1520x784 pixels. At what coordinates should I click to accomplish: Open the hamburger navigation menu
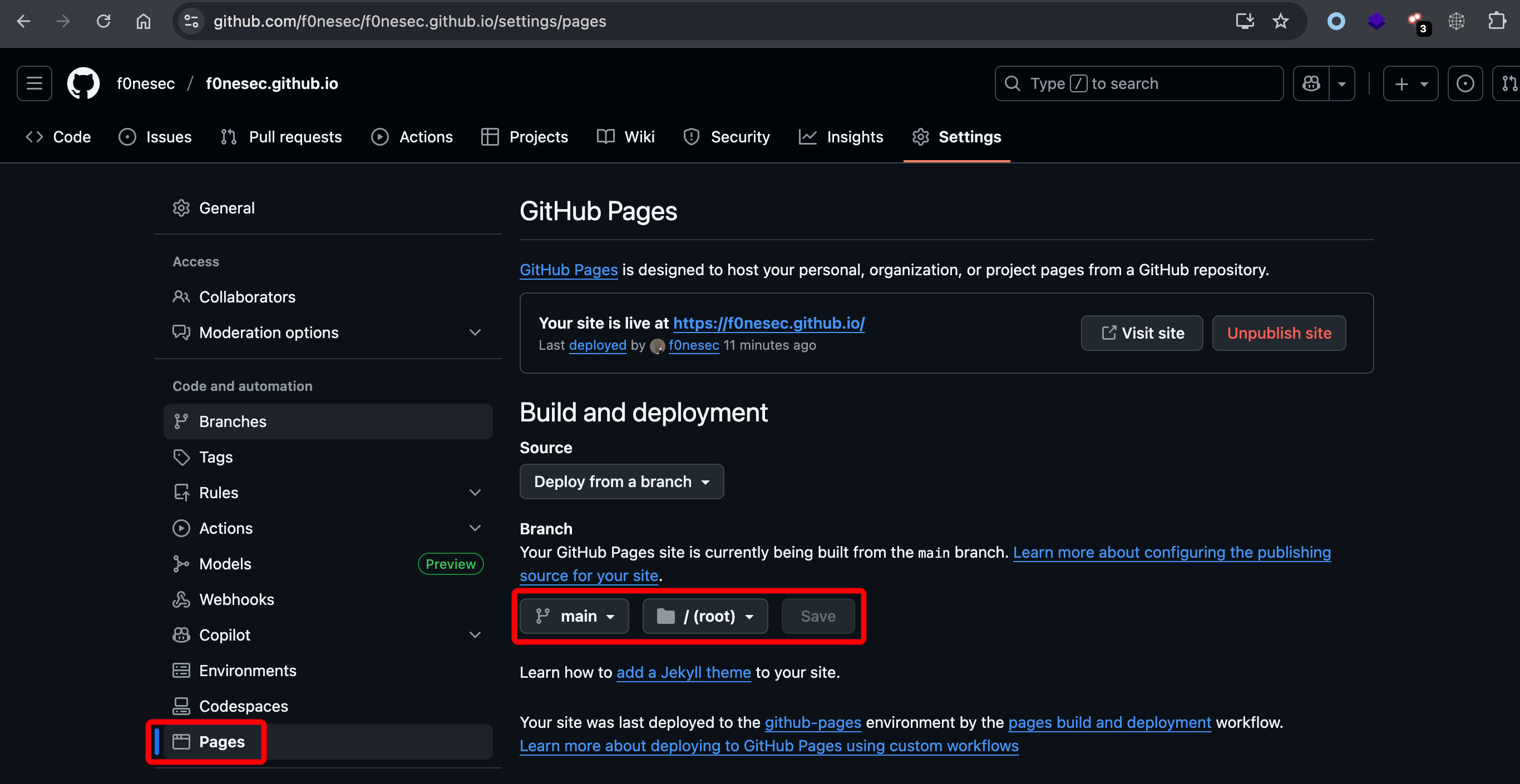[x=34, y=83]
